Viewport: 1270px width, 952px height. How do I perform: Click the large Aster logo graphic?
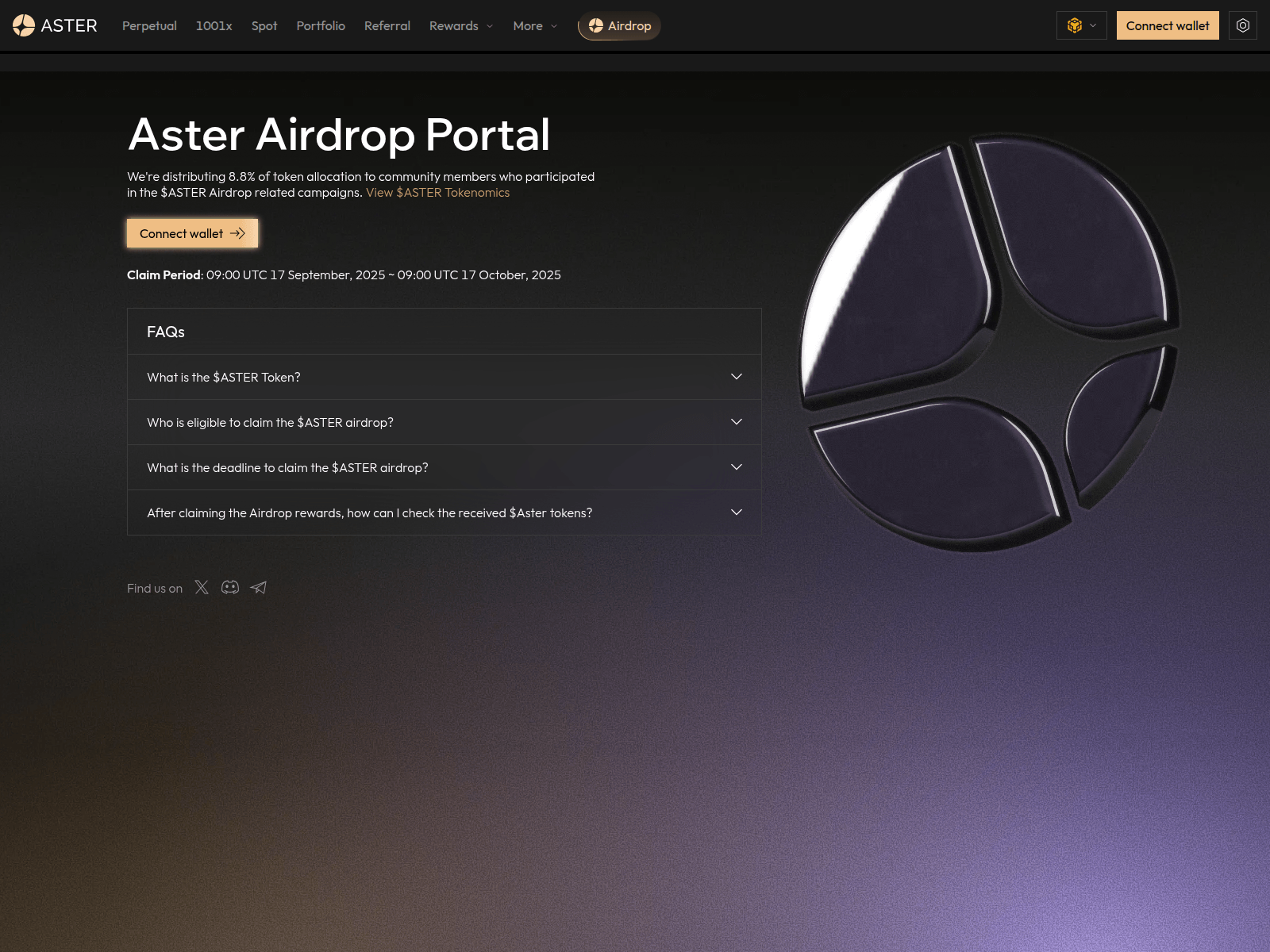990,342
